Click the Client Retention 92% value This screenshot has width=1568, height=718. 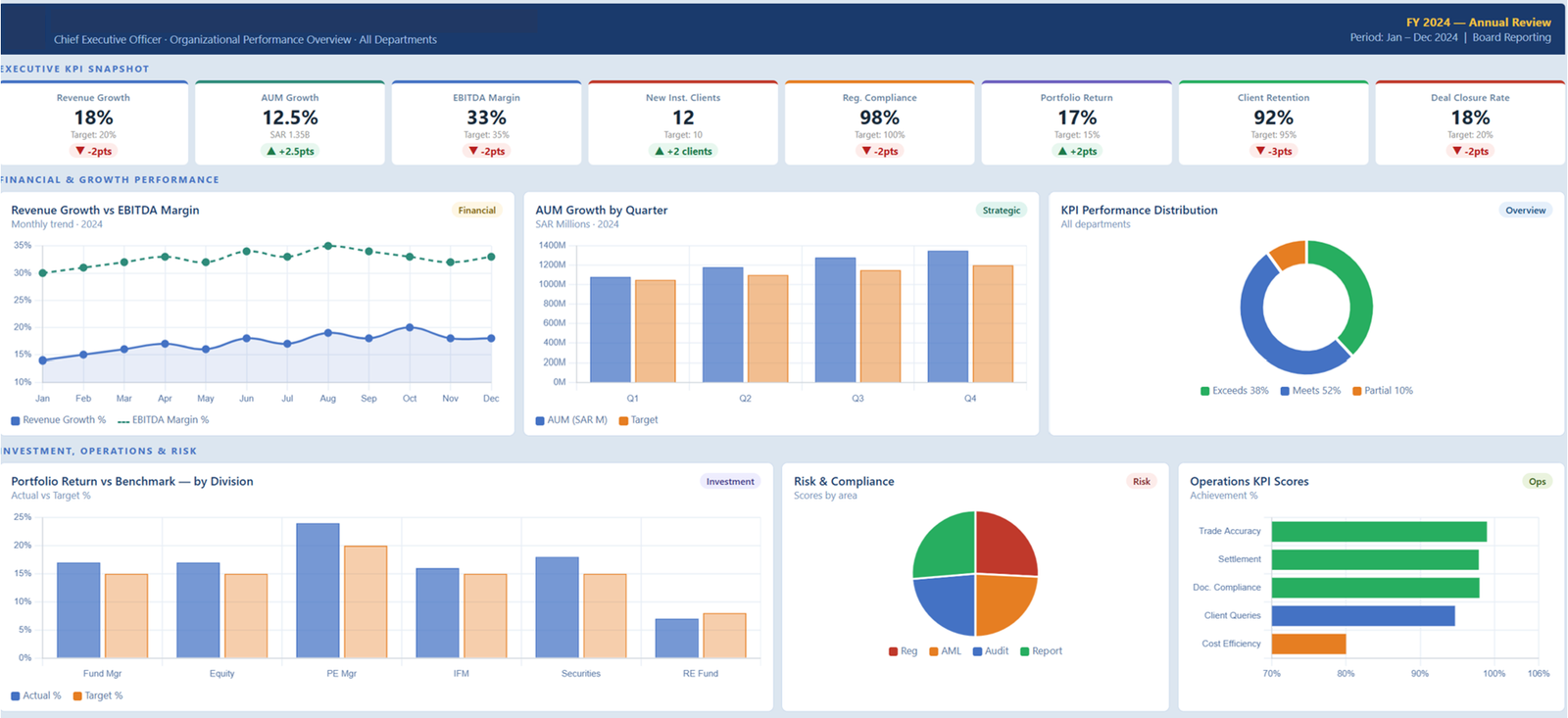(1273, 118)
